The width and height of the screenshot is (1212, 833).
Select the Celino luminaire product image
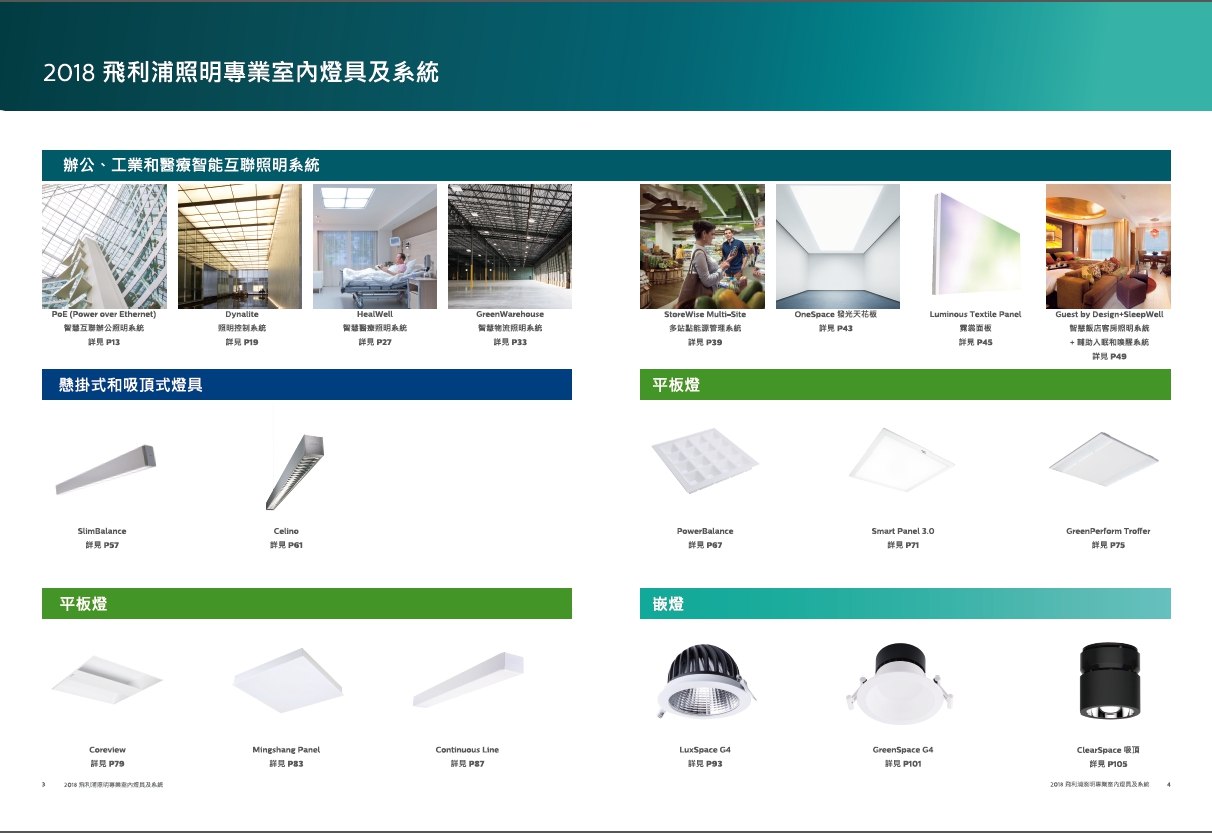tap(297, 471)
